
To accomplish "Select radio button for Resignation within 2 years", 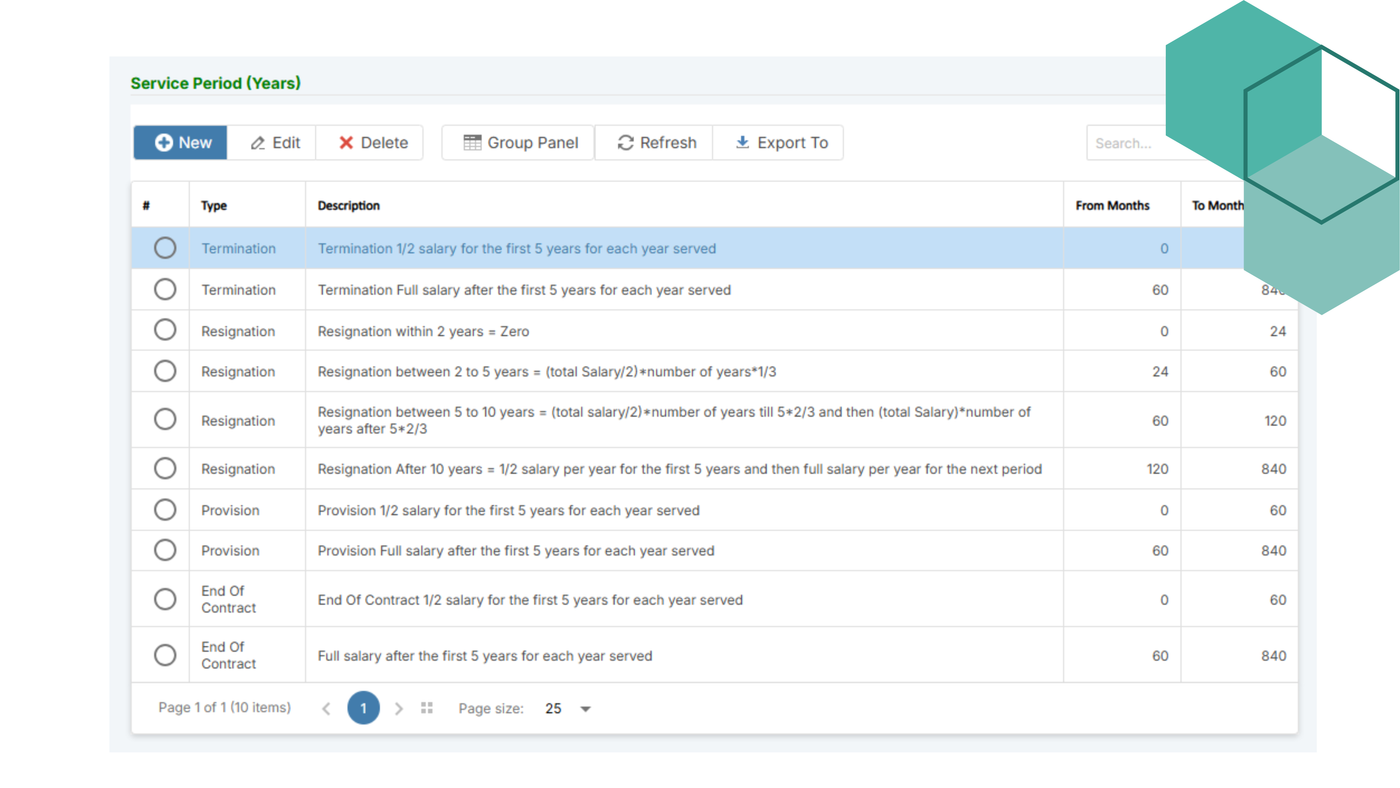I will 165,330.
